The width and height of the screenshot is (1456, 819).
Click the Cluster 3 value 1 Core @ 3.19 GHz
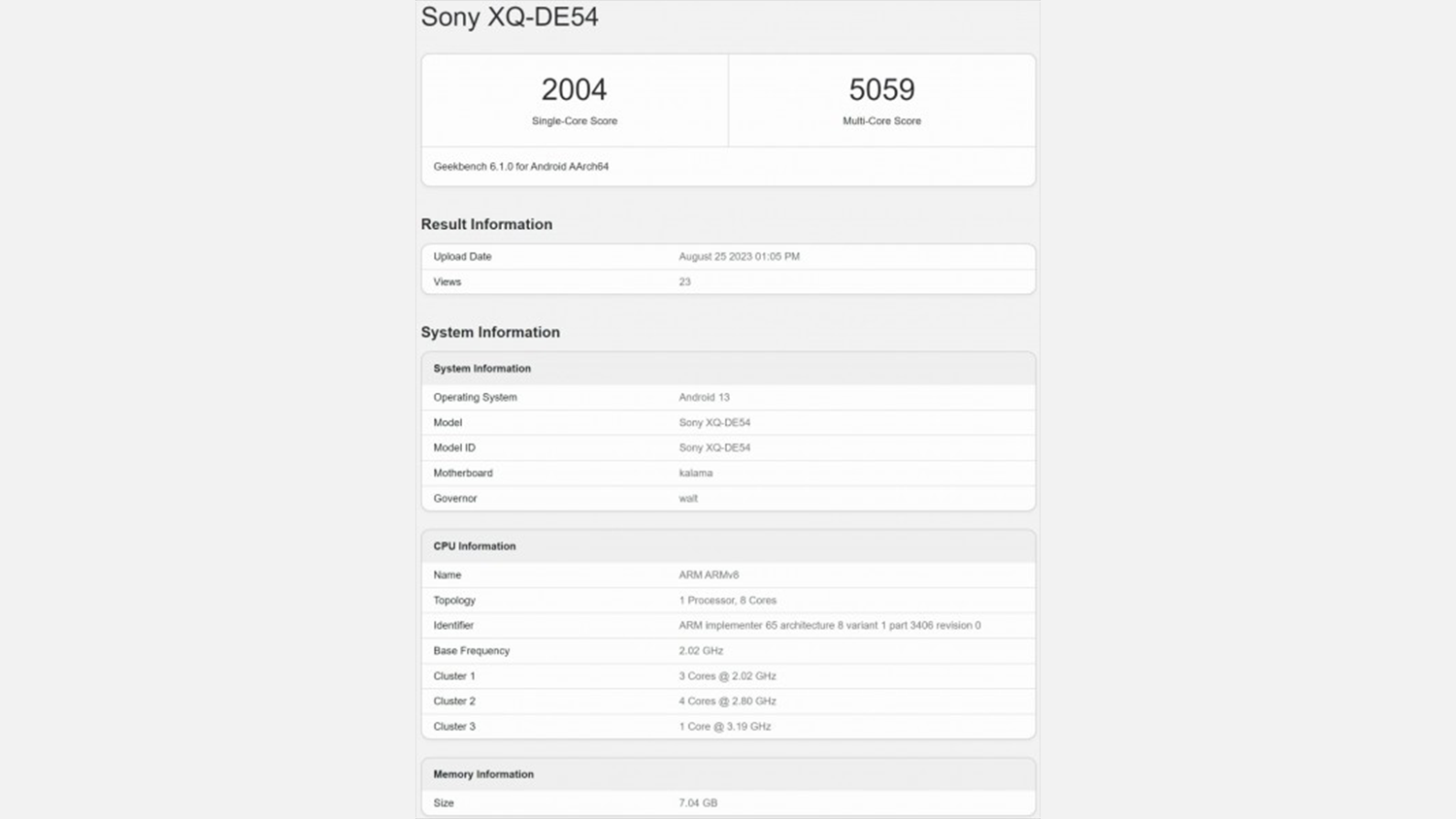[x=724, y=727]
